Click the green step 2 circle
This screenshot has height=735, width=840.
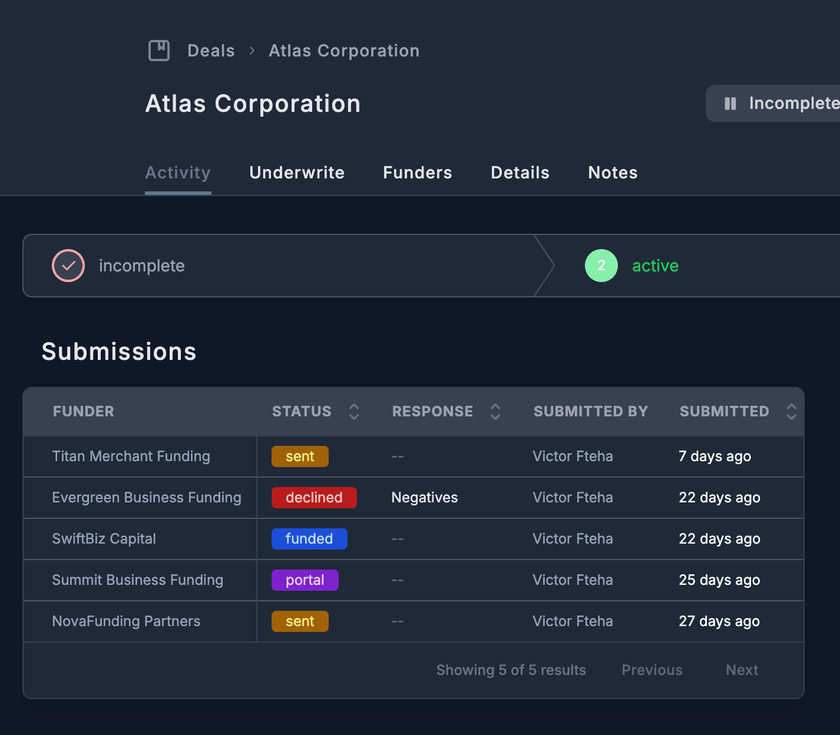(601, 266)
